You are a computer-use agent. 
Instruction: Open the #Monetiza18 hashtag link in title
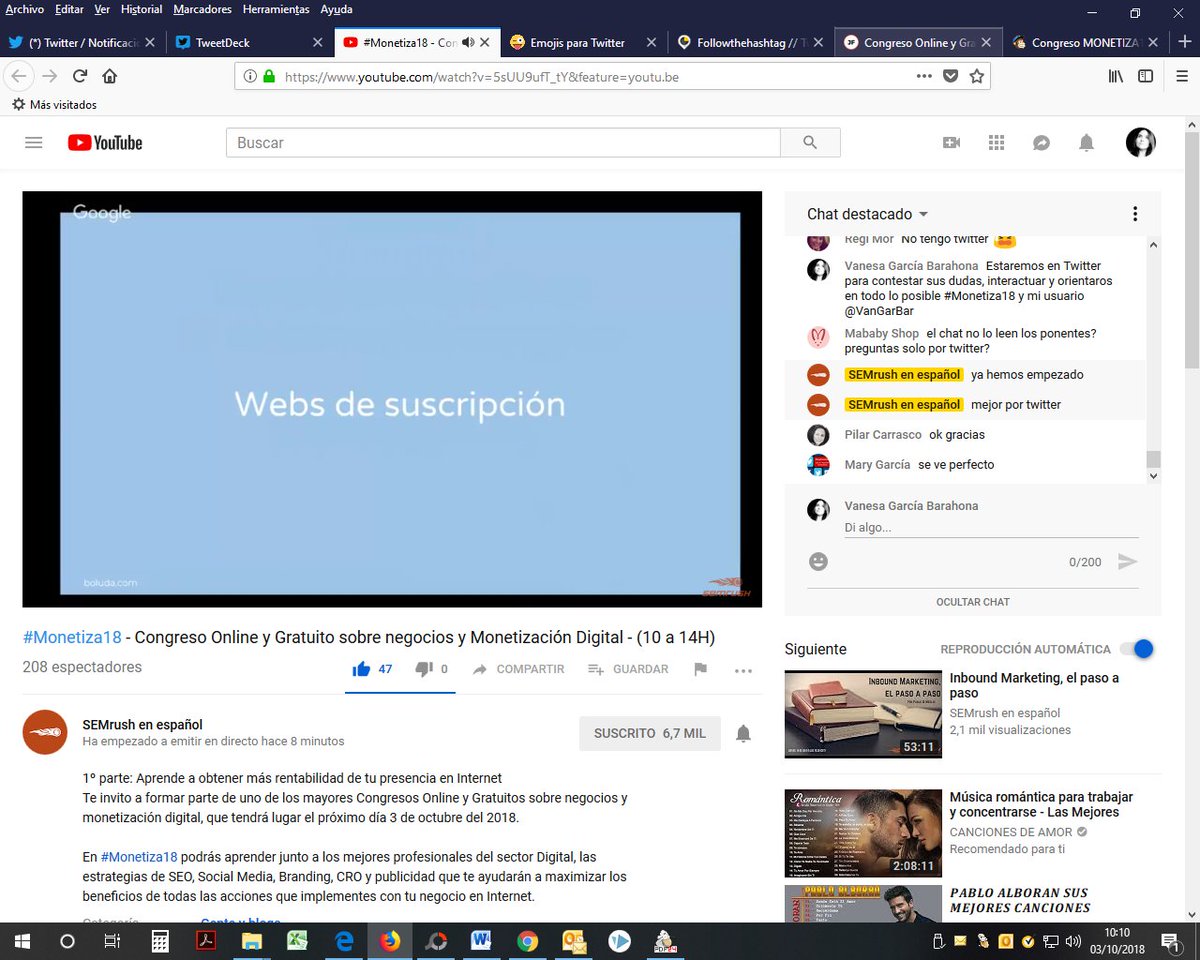[72, 637]
